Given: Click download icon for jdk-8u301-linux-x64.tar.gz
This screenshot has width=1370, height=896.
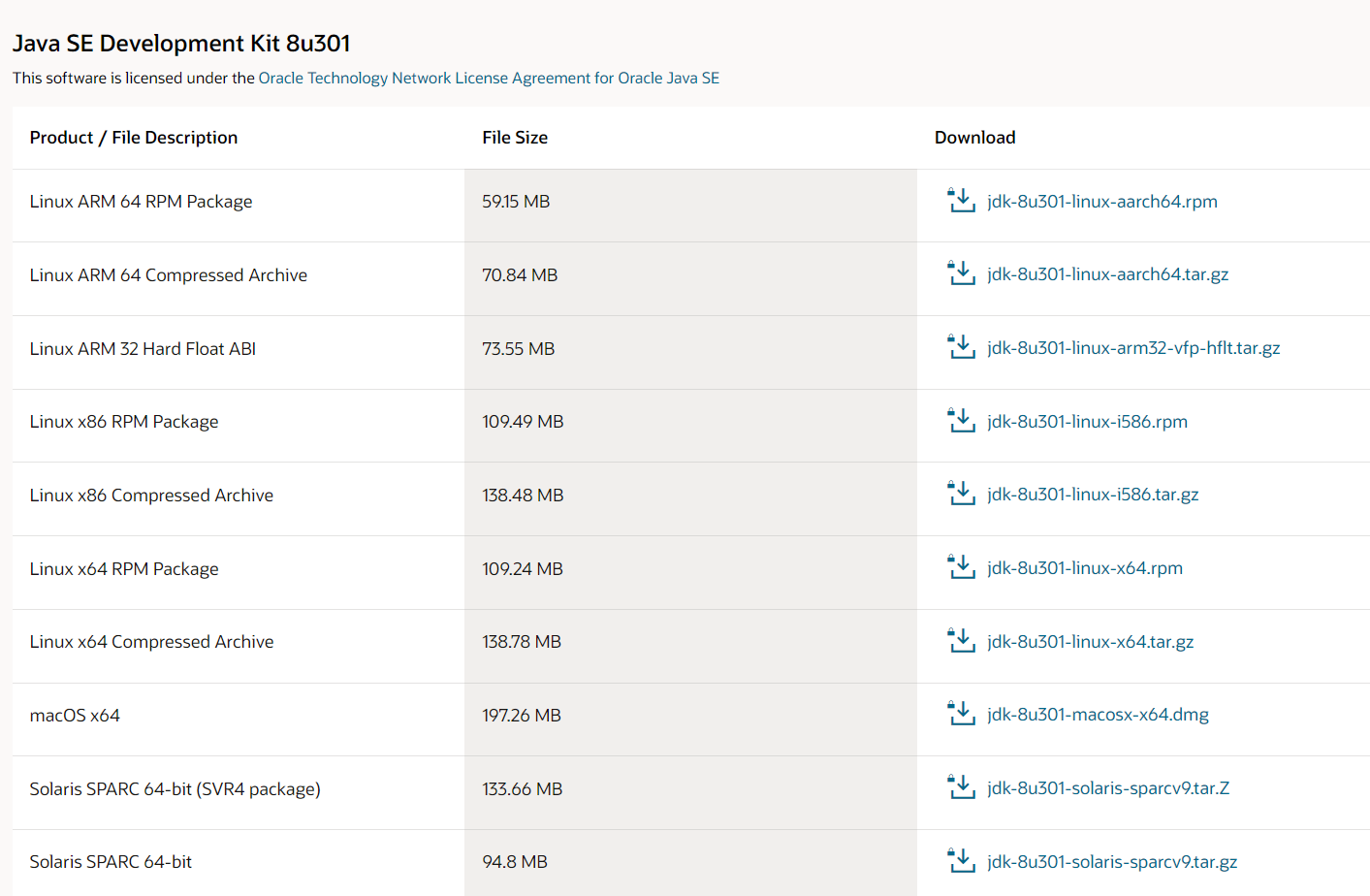Looking at the screenshot, I should tap(961, 641).
